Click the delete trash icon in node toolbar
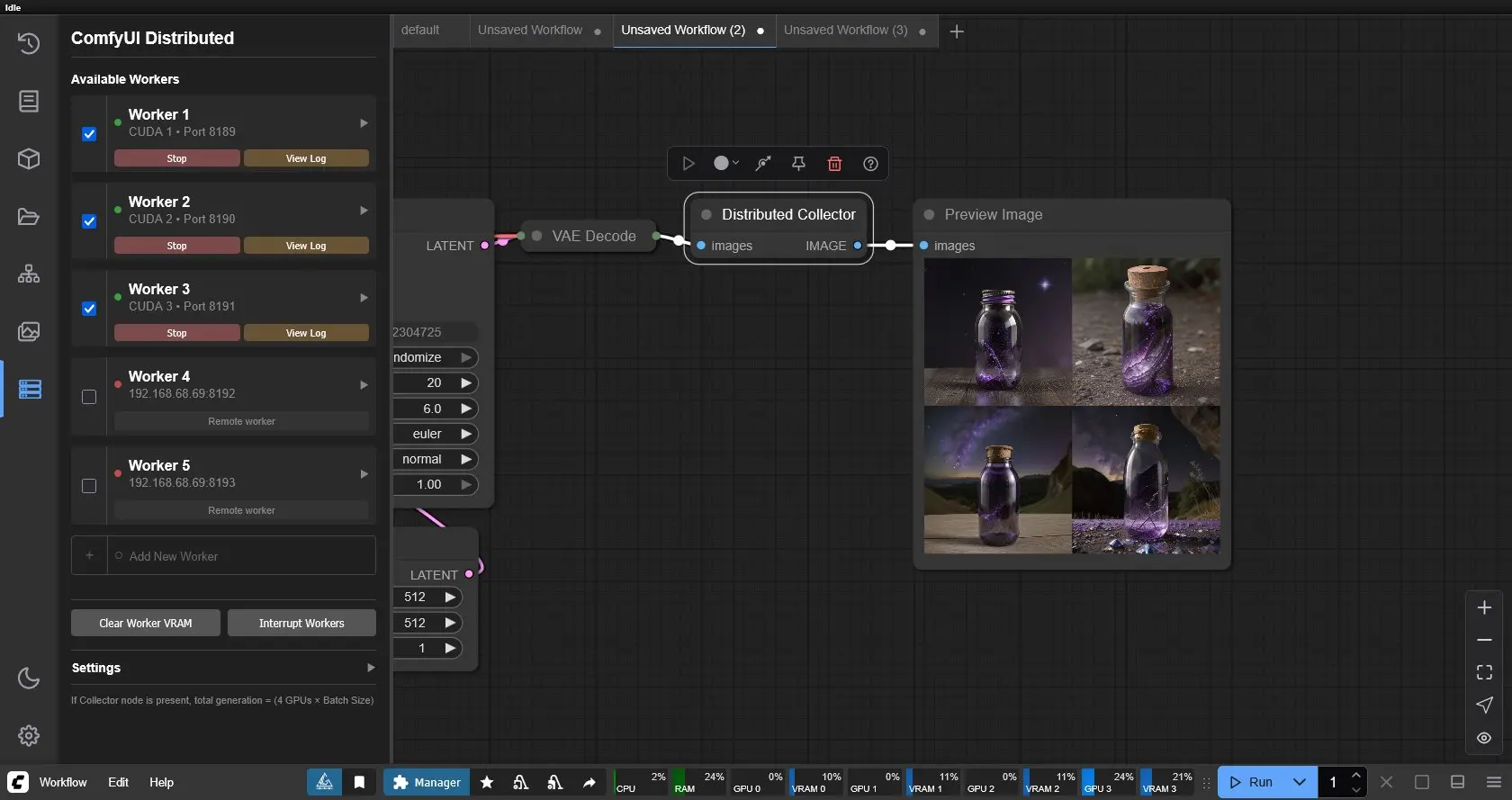1512x800 pixels. tap(834, 164)
